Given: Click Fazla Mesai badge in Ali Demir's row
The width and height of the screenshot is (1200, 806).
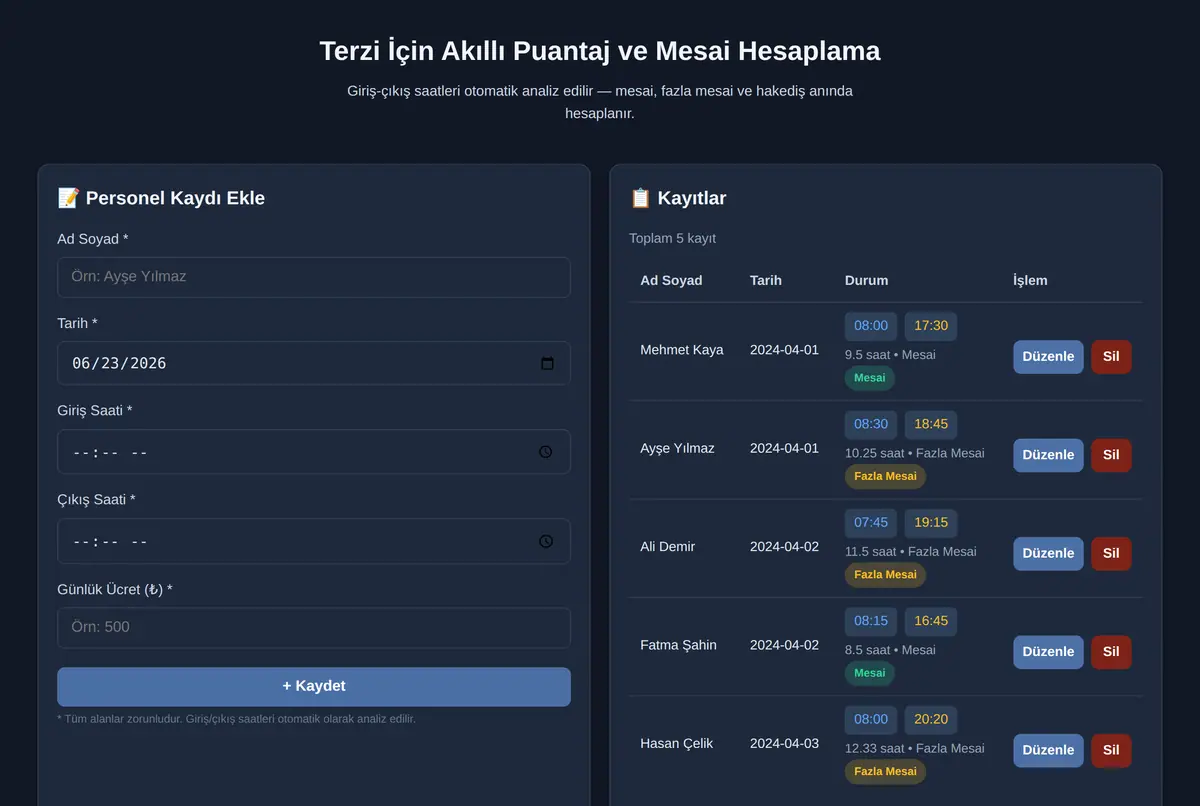Looking at the screenshot, I should pyautogui.click(x=885, y=575).
